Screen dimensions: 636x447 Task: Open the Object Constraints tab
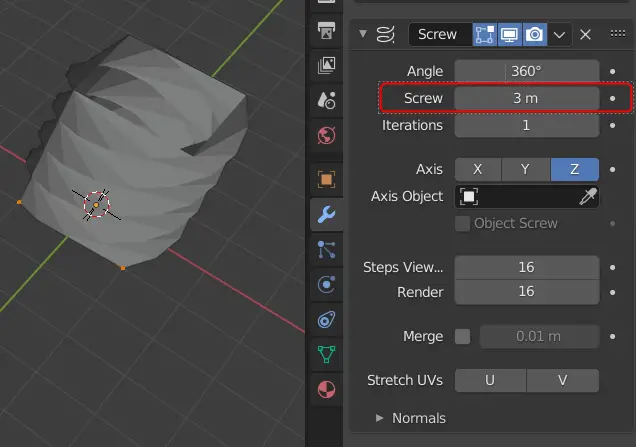coord(327,320)
